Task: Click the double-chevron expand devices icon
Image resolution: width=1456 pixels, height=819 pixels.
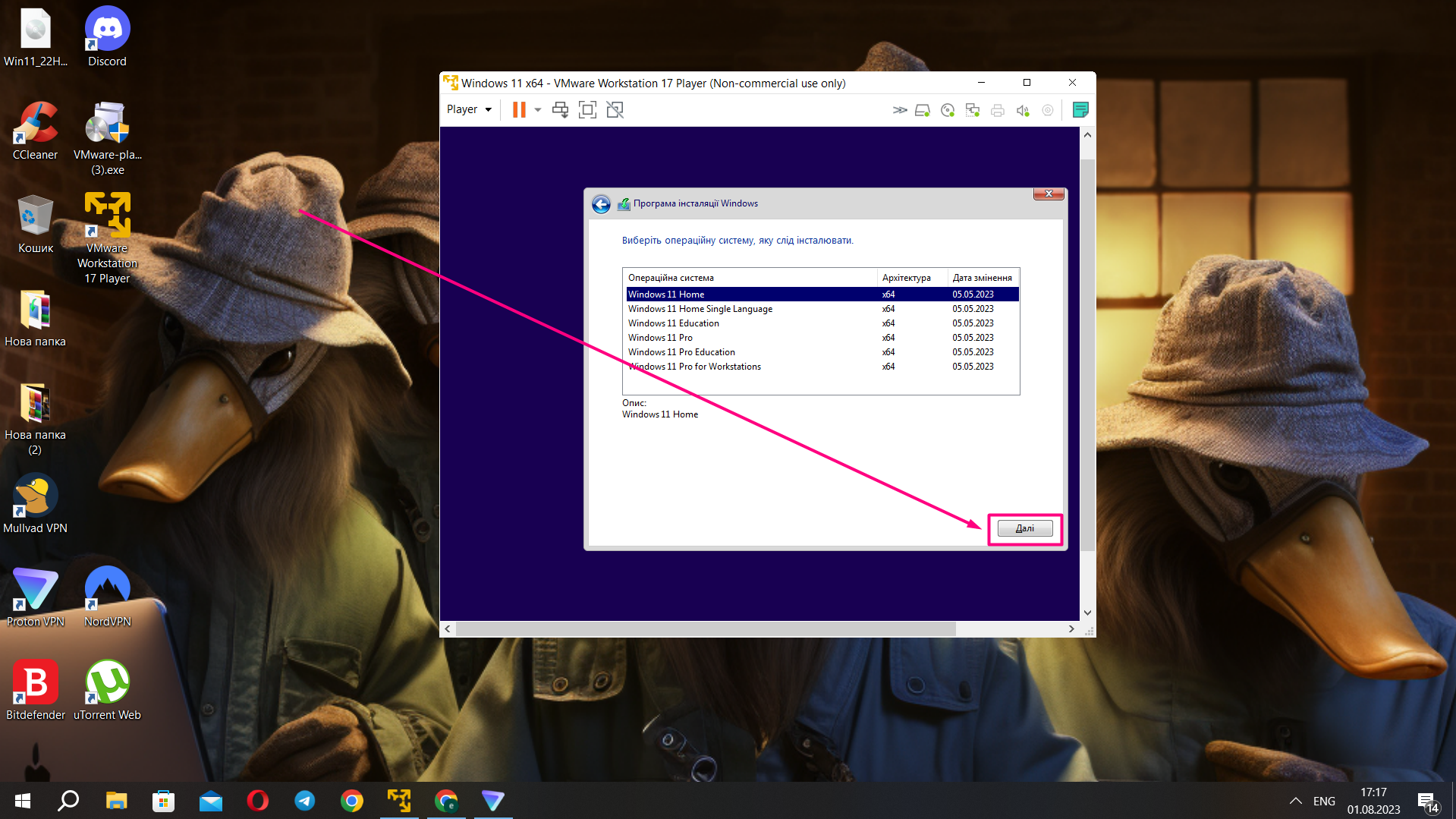Action: tap(900, 110)
